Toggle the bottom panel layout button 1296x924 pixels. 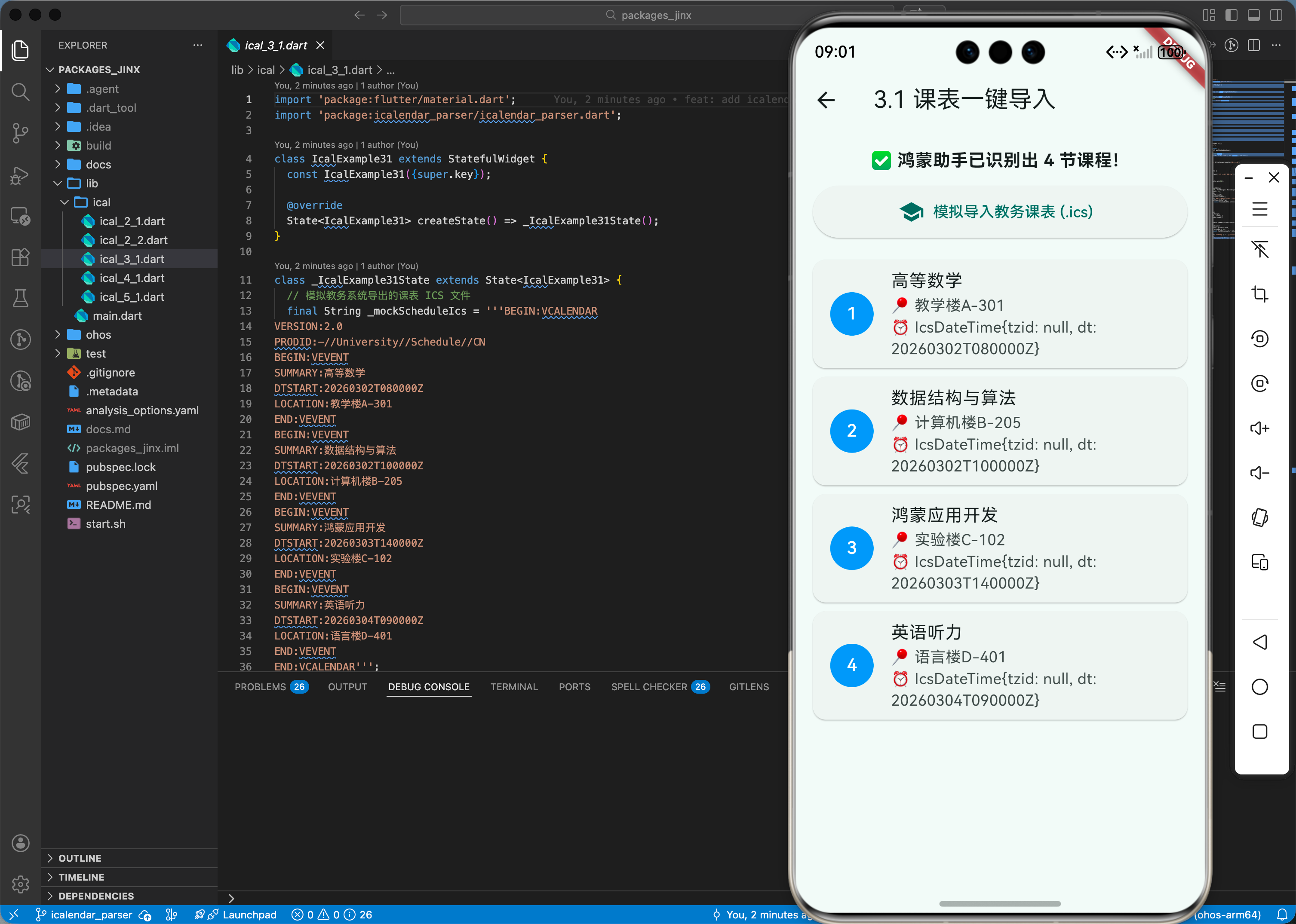coord(1253,15)
